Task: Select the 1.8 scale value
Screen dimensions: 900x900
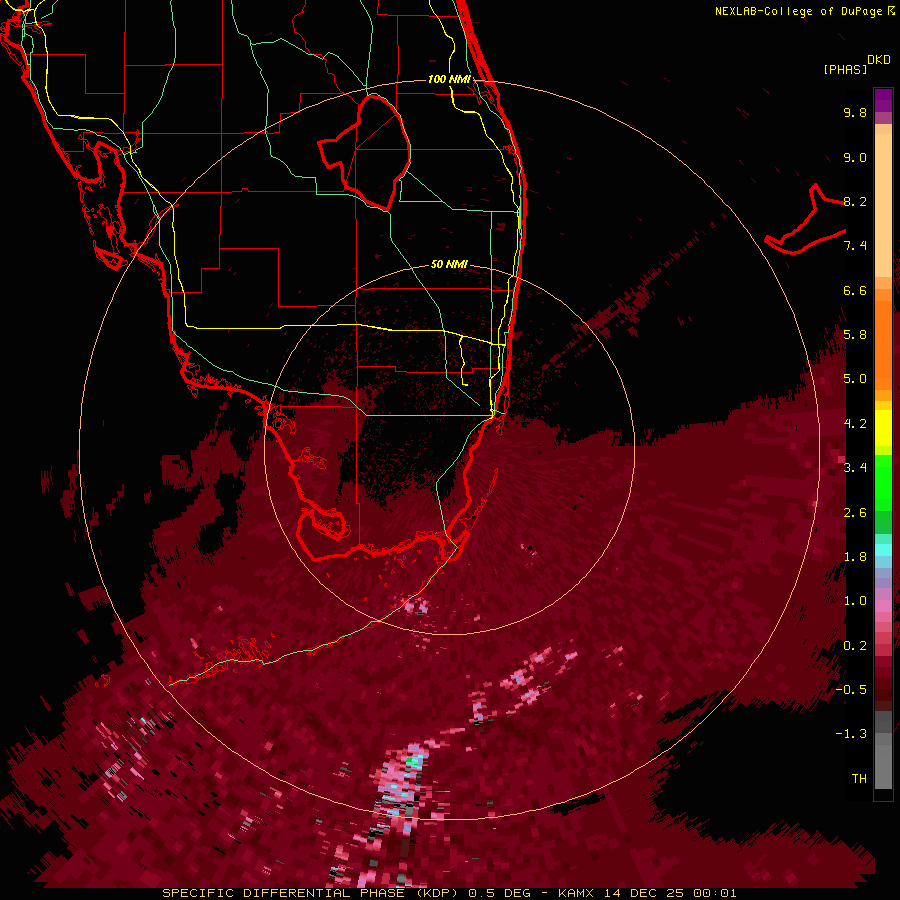Action: coord(855,557)
